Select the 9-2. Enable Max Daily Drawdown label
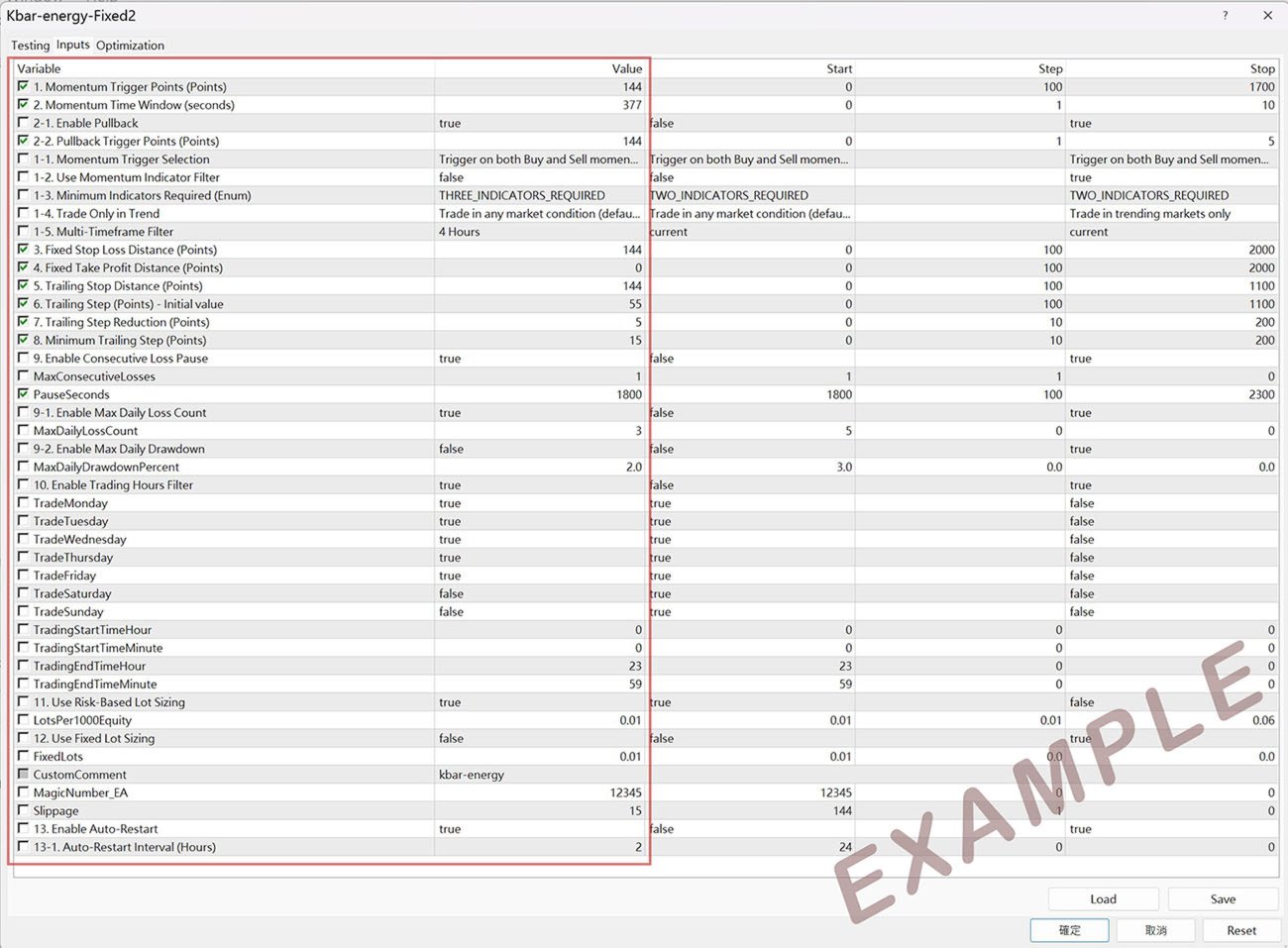 click(x=119, y=449)
